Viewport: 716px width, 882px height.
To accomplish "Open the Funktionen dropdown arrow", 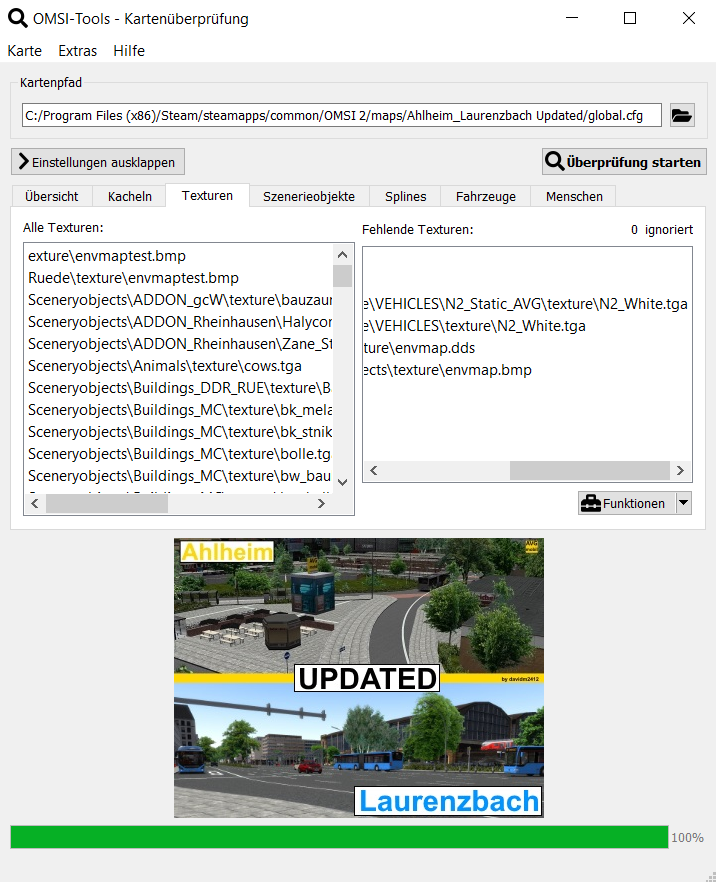I will click(684, 503).
